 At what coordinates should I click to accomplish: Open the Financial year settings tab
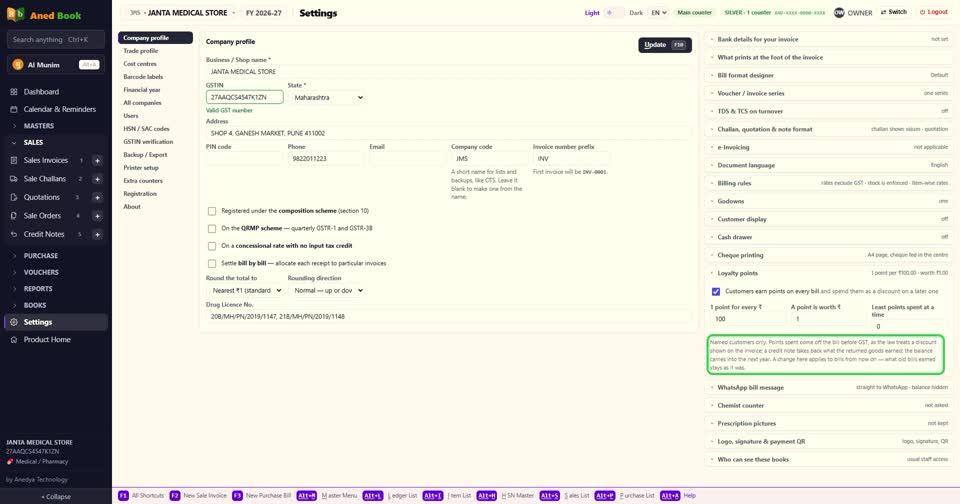[155, 89]
